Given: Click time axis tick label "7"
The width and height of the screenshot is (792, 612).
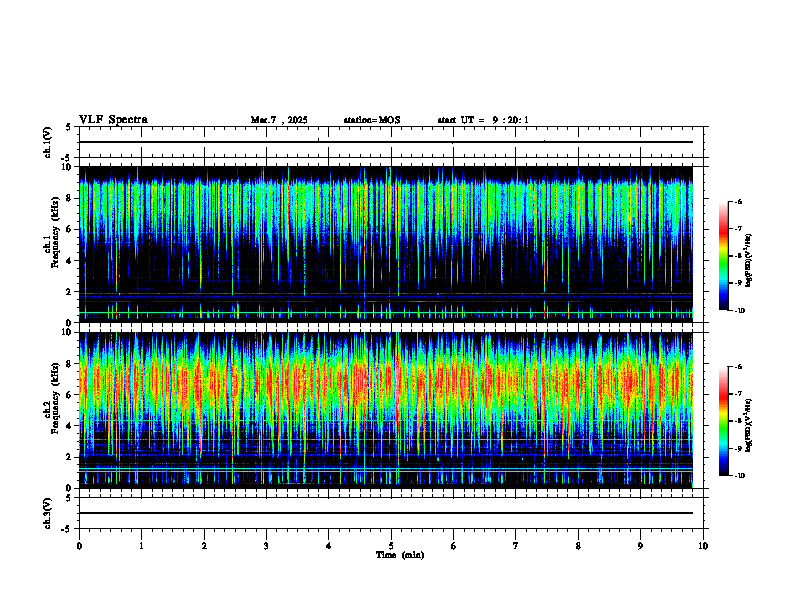Looking at the screenshot, I should [x=516, y=546].
